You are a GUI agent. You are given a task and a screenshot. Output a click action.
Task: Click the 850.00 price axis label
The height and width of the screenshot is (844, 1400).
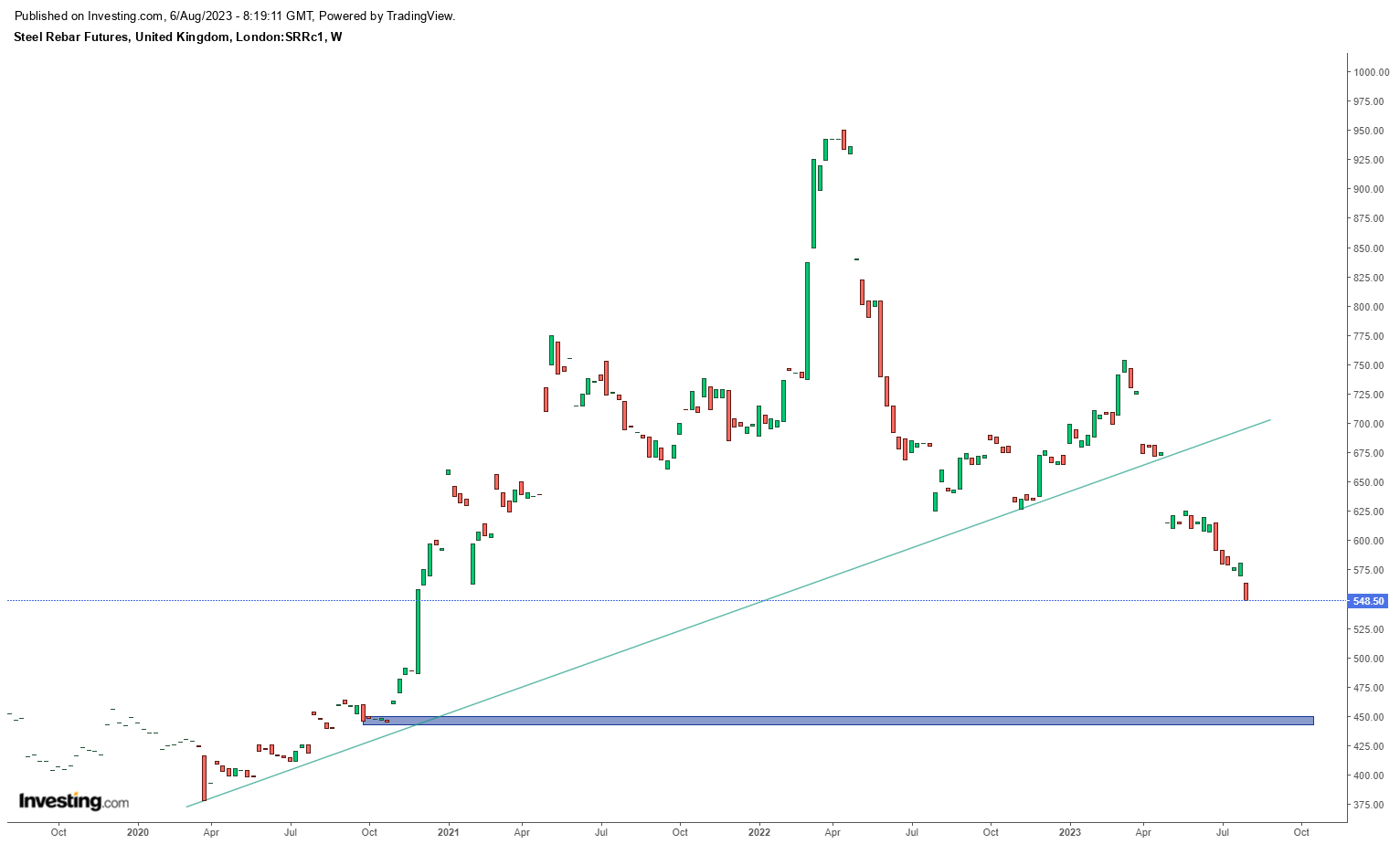point(1370,248)
